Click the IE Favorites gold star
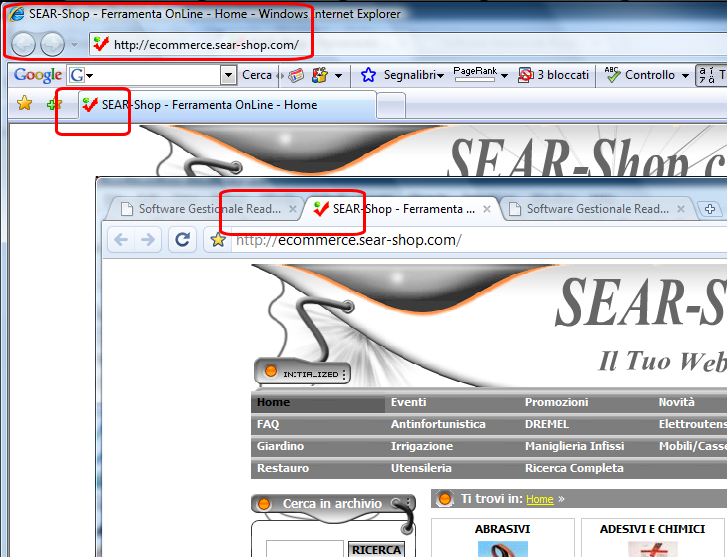Screen dimensions: 727x557 24,103
